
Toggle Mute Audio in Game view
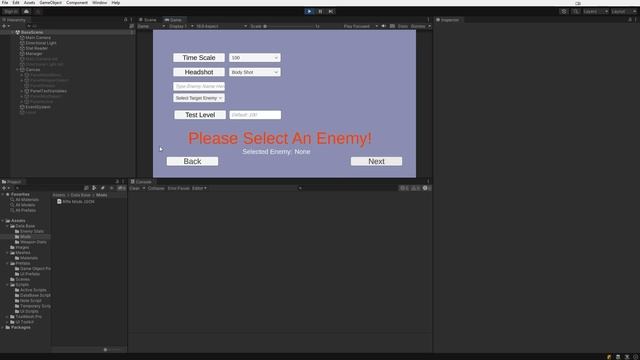[383, 26]
